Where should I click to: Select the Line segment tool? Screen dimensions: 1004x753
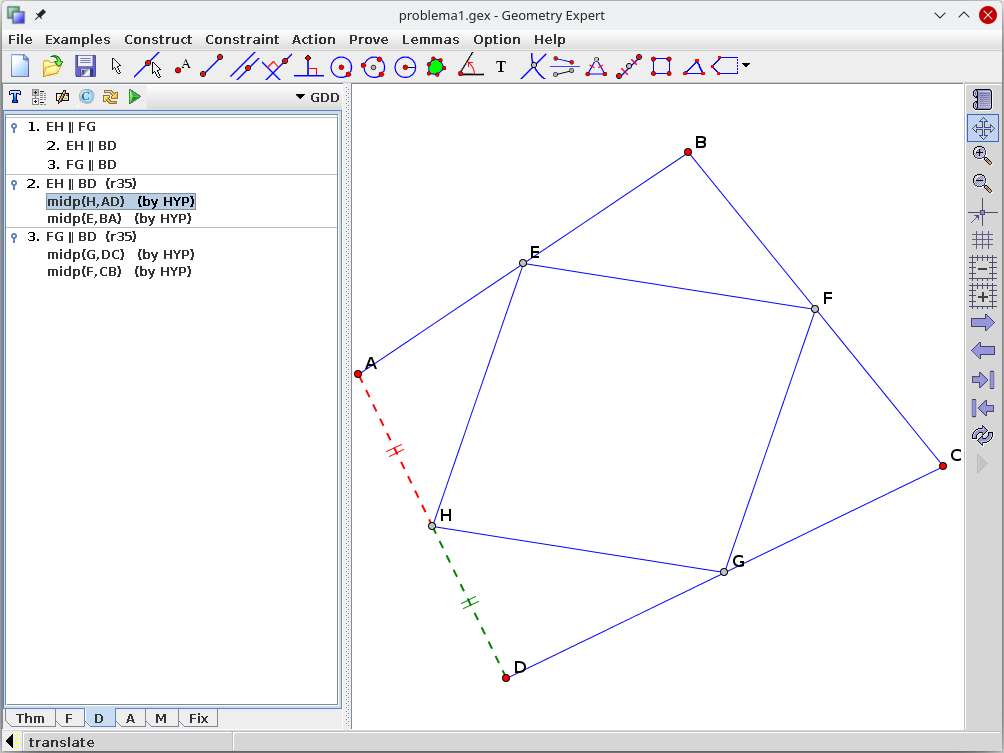point(212,66)
